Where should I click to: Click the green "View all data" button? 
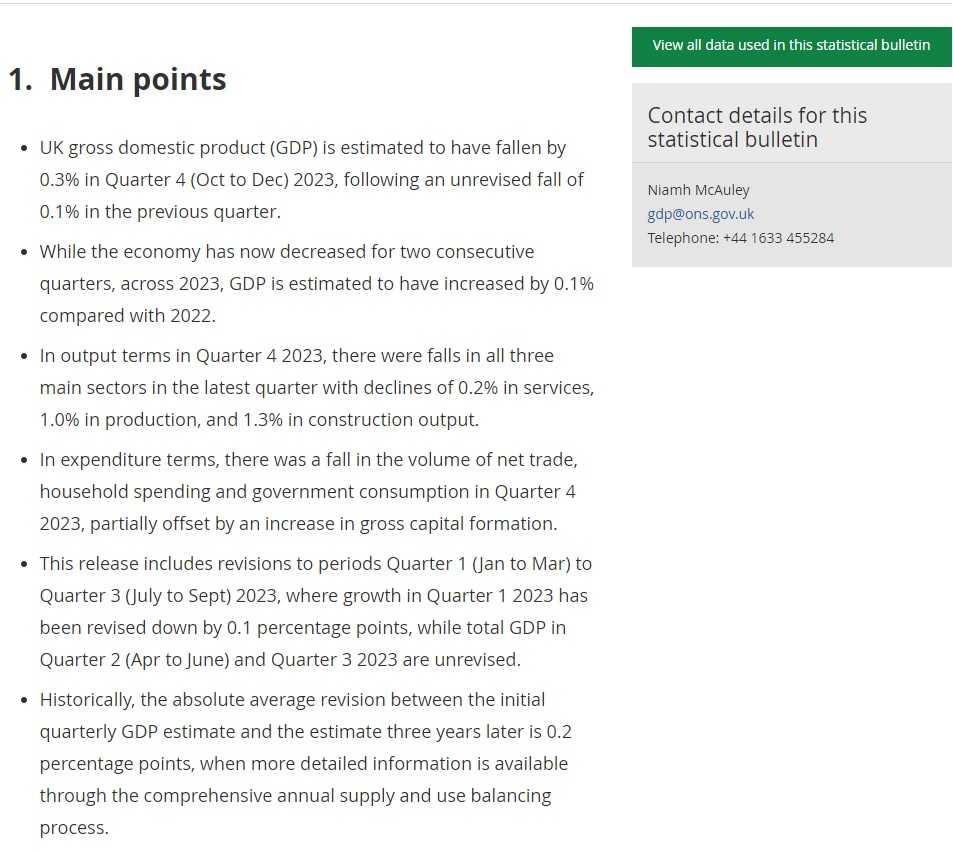[791, 46]
